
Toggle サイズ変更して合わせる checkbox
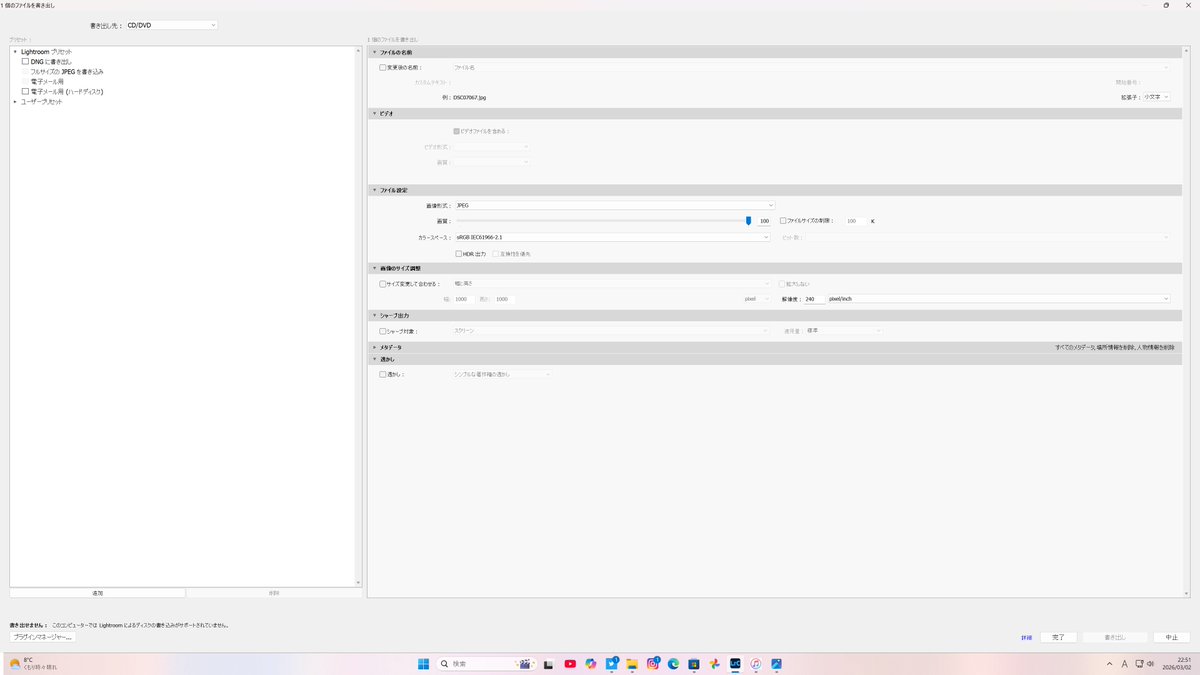pyautogui.click(x=383, y=284)
